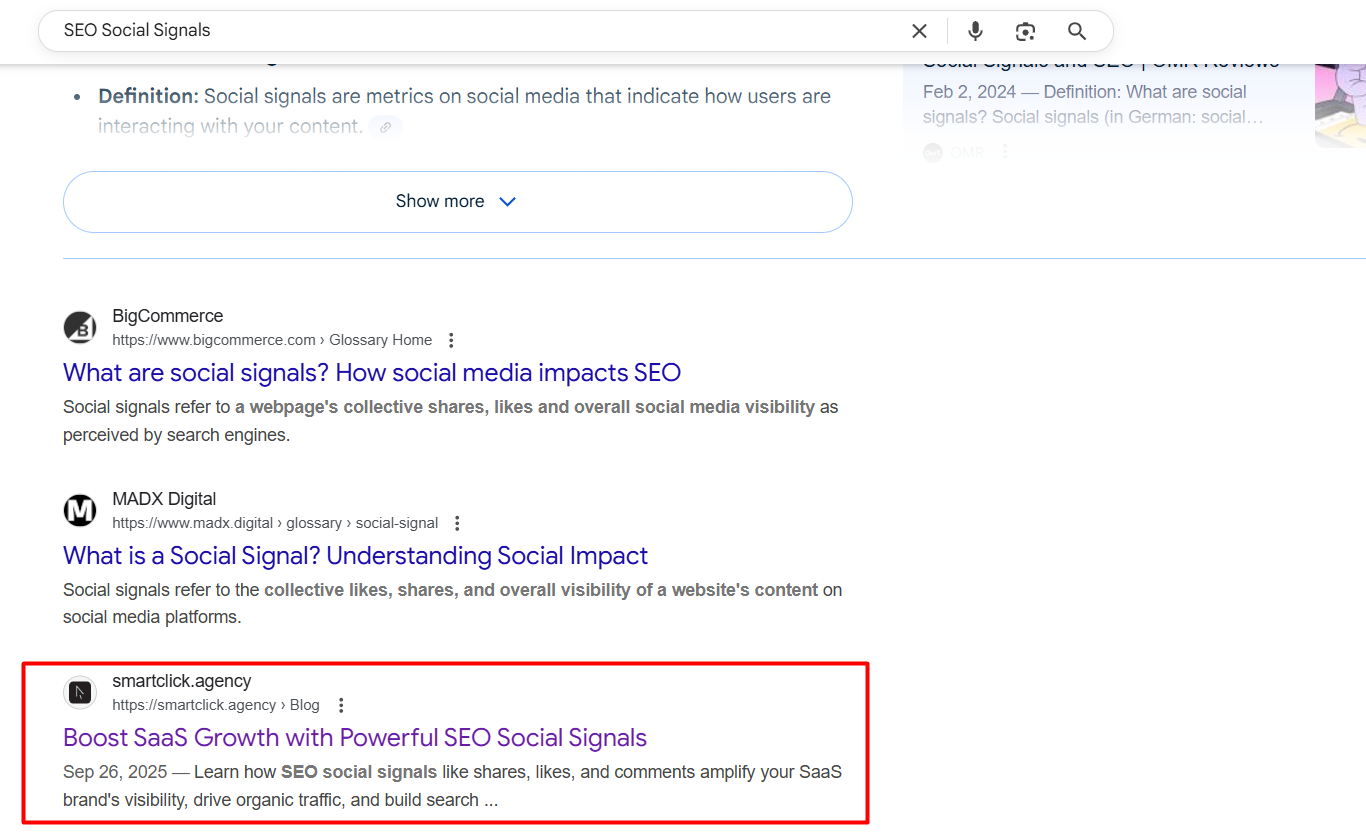Image resolution: width=1366 pixels, height=832 pixels.
Task: Click the smartclick.agency site name
Action: point(182,681)
